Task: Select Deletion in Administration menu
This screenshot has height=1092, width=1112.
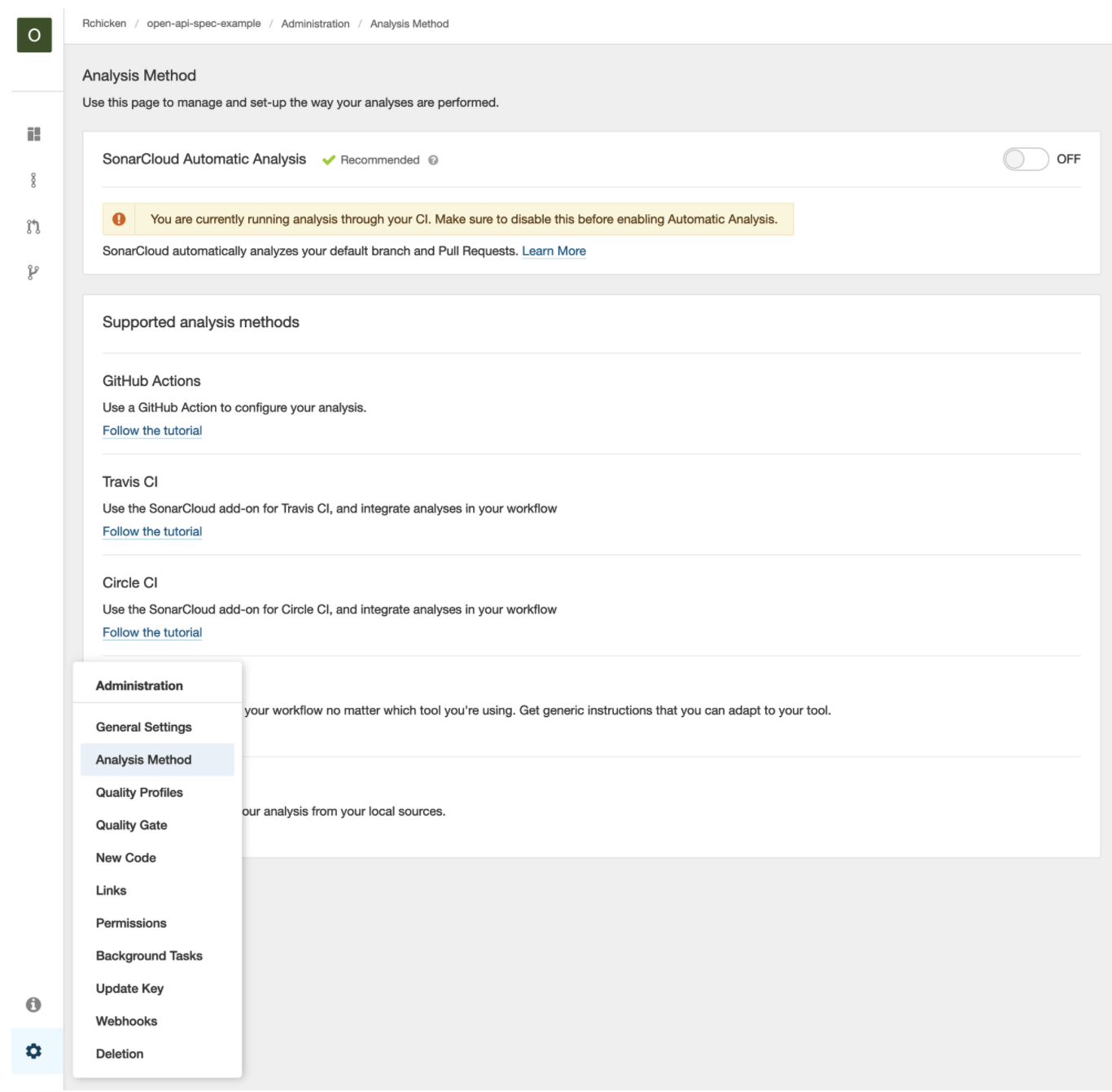Action: (x=157, y=1053)
